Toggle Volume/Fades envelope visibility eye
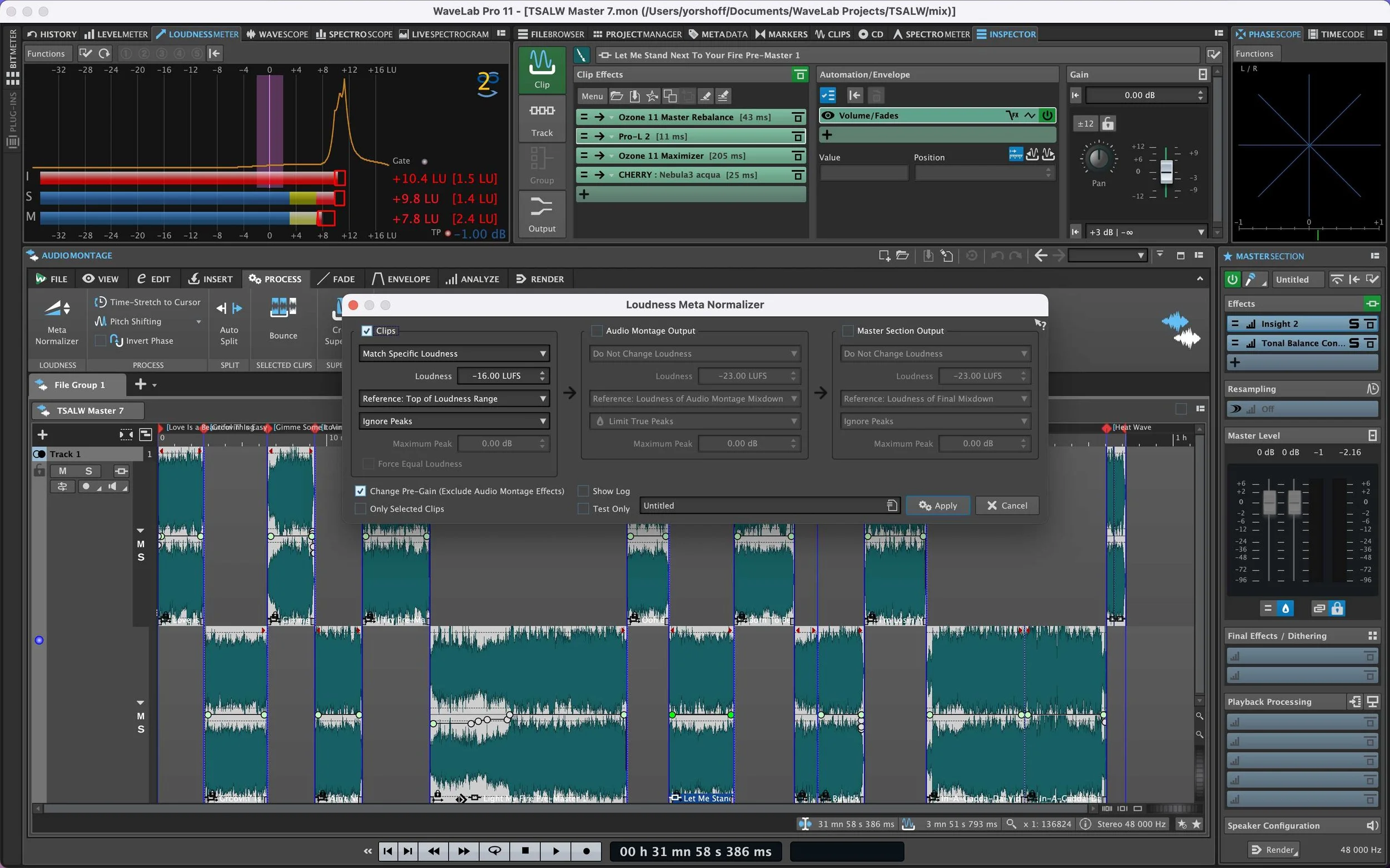This screenshot has height=868, width=1390. coord(828,116)
